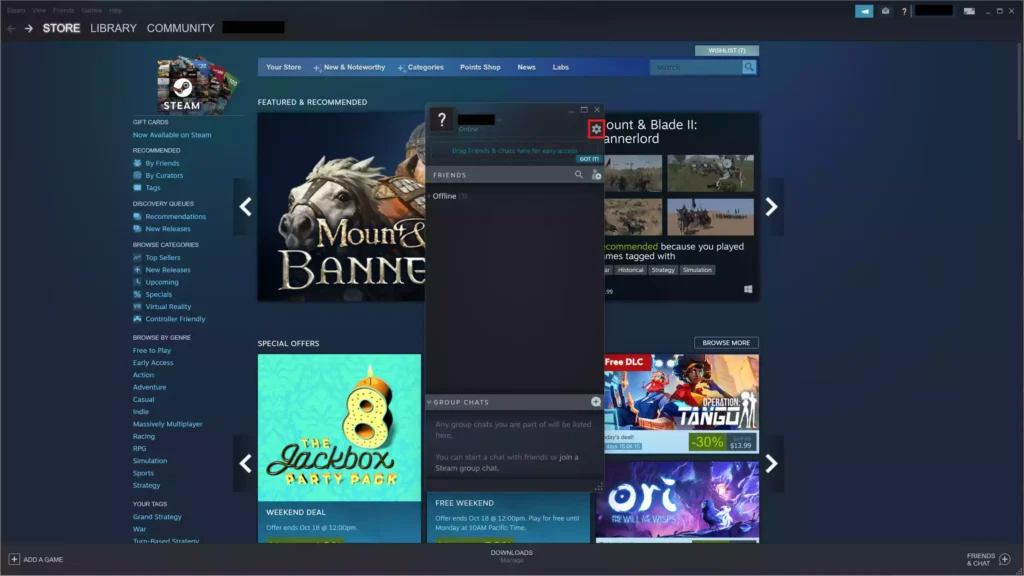
Task: Open the persona status dropdown arrow
Action: click(499, 120)
